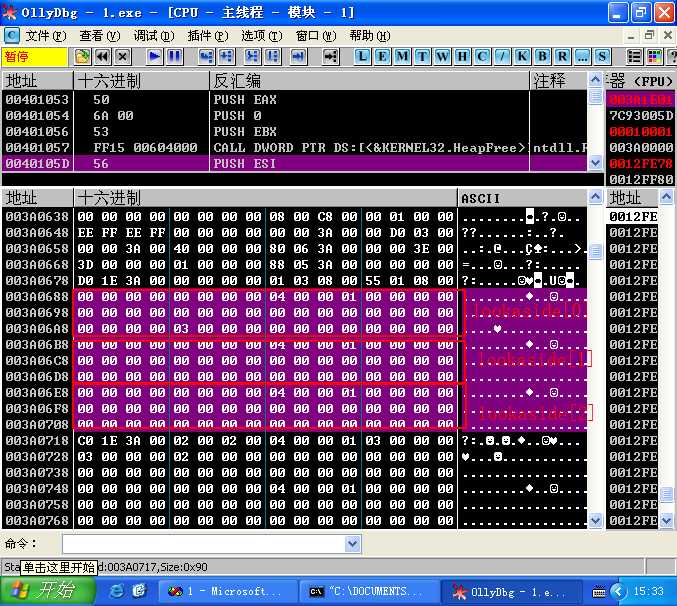Open Handles window with H button
677x606 pixels.
(x=462, y=57)
